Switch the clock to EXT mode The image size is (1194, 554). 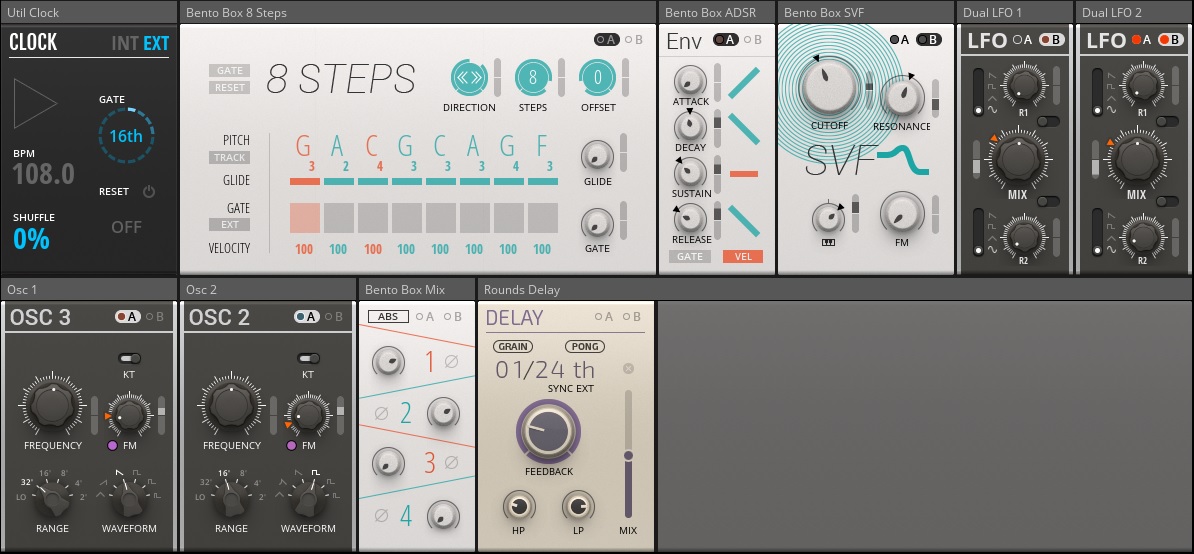(156, 43)
